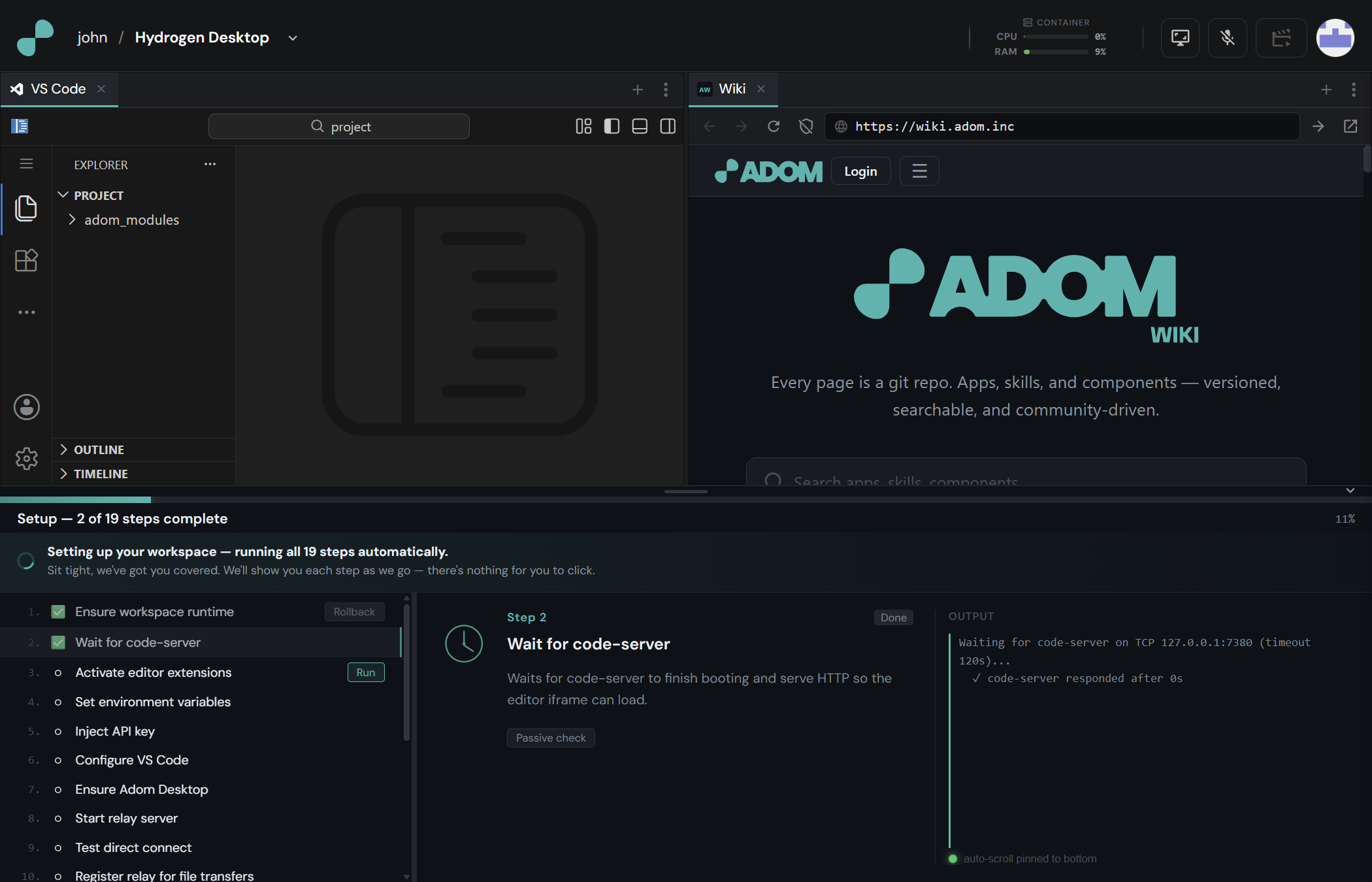Expand the TIMELINE section
This screenshot has height=882, width=1372.
coord(144,474)
